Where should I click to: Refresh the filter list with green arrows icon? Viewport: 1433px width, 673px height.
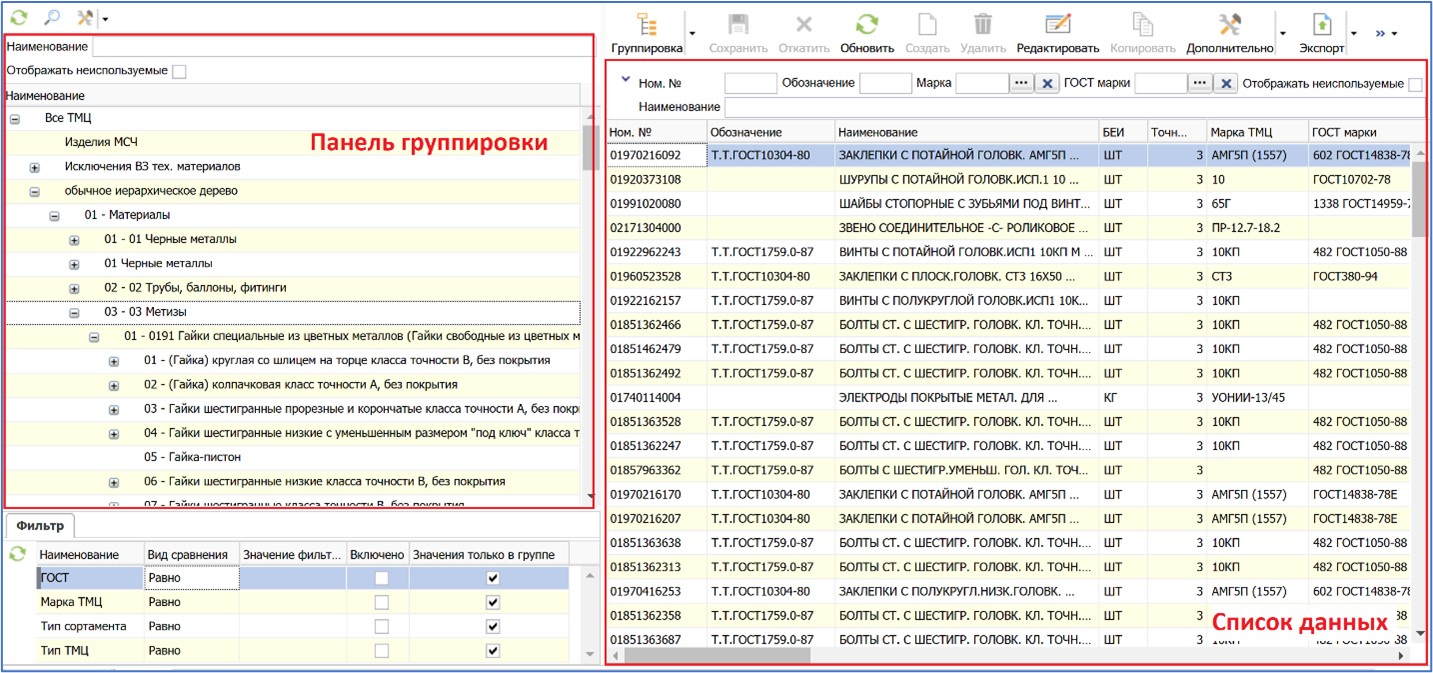pyautogui.click(x=18, y=554)
